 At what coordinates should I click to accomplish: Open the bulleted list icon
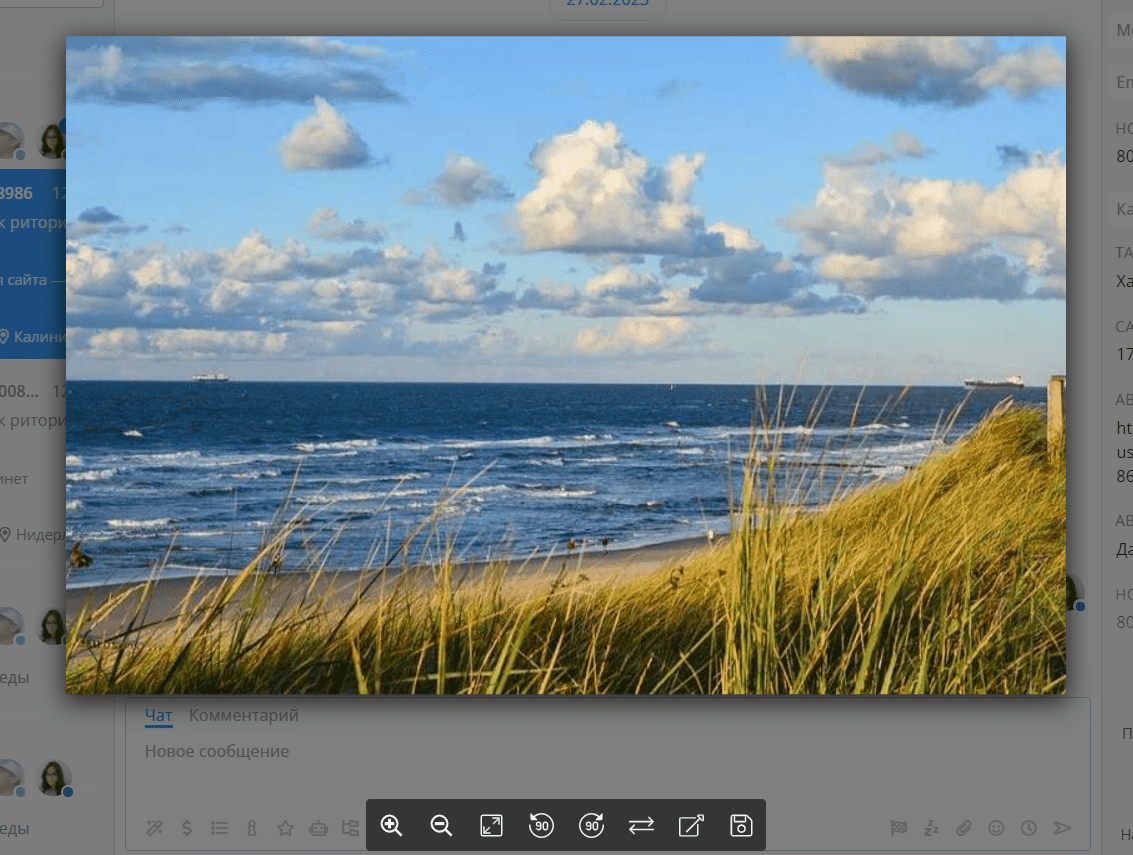coord(219,828)
